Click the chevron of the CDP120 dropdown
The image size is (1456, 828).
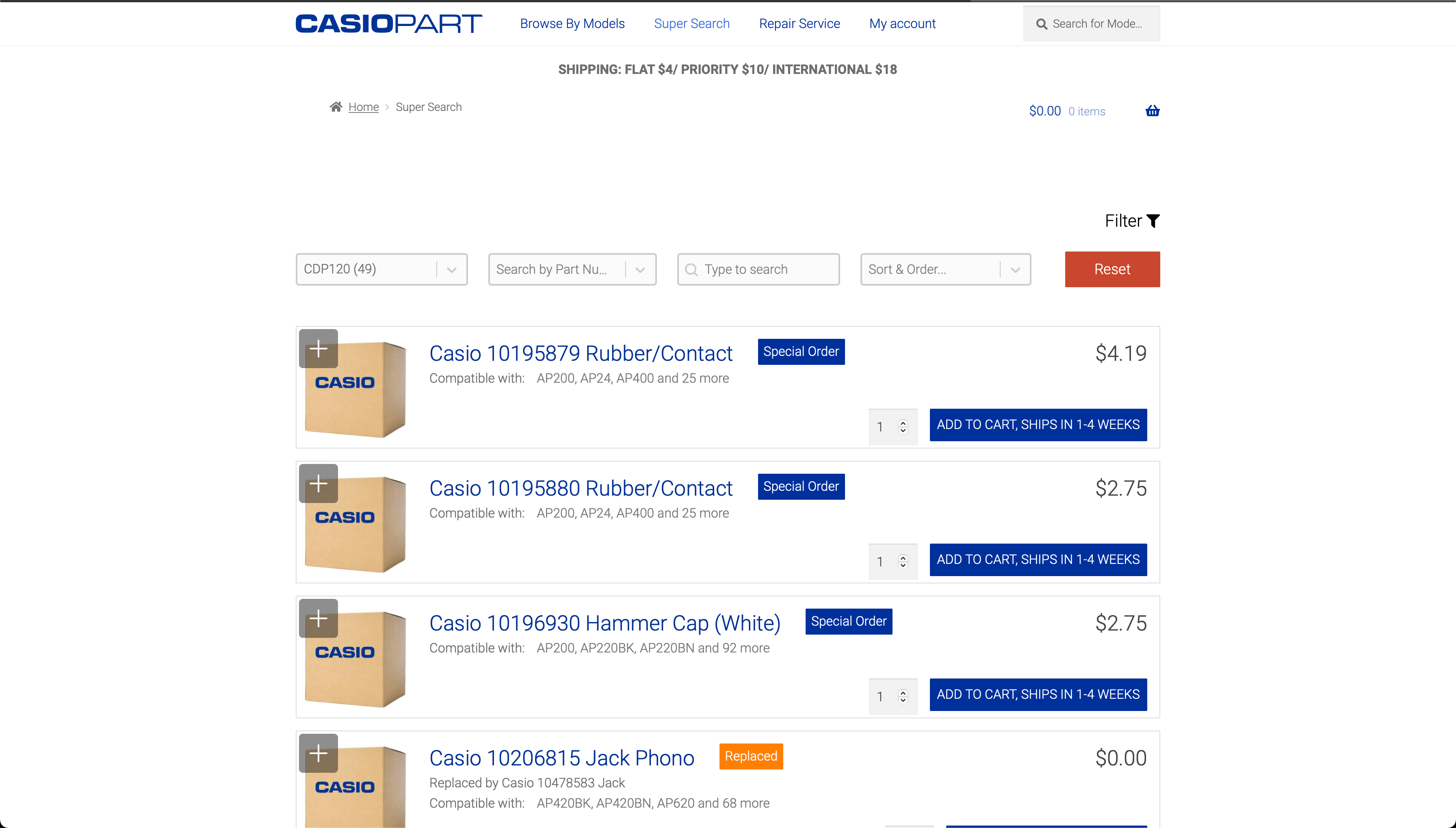(x=452, y=269)
